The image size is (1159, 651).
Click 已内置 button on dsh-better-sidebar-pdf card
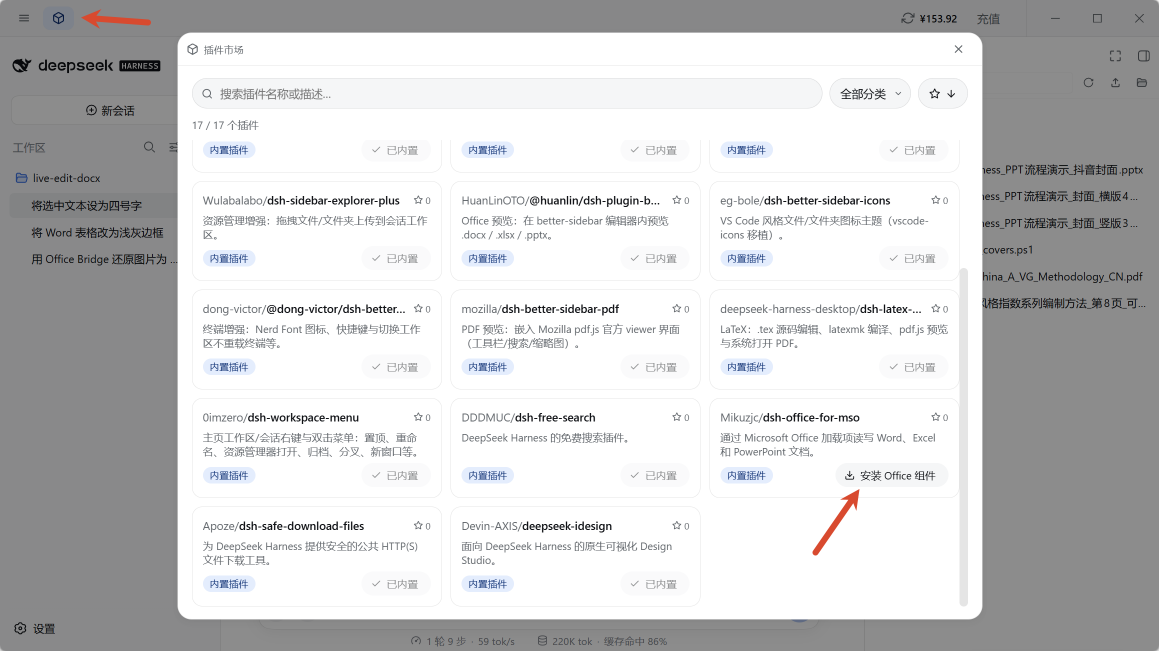coord(654,367)
